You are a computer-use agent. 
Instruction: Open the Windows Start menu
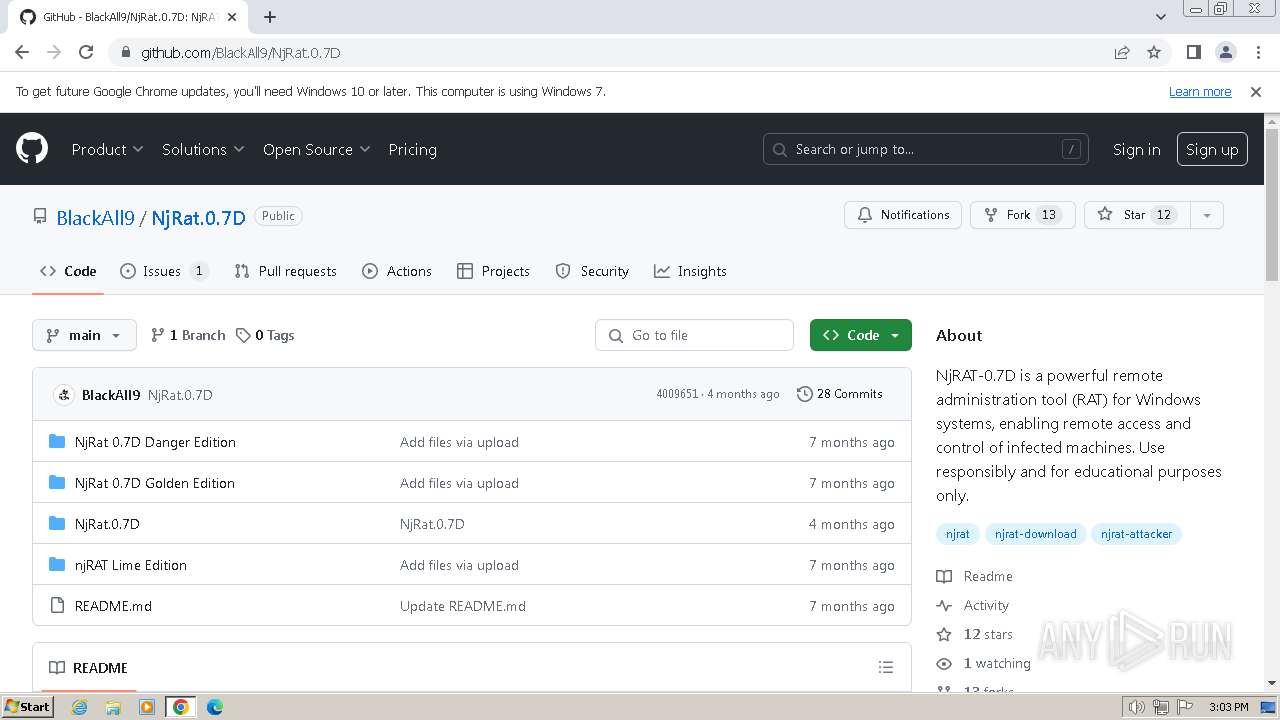tap(27, 707)
